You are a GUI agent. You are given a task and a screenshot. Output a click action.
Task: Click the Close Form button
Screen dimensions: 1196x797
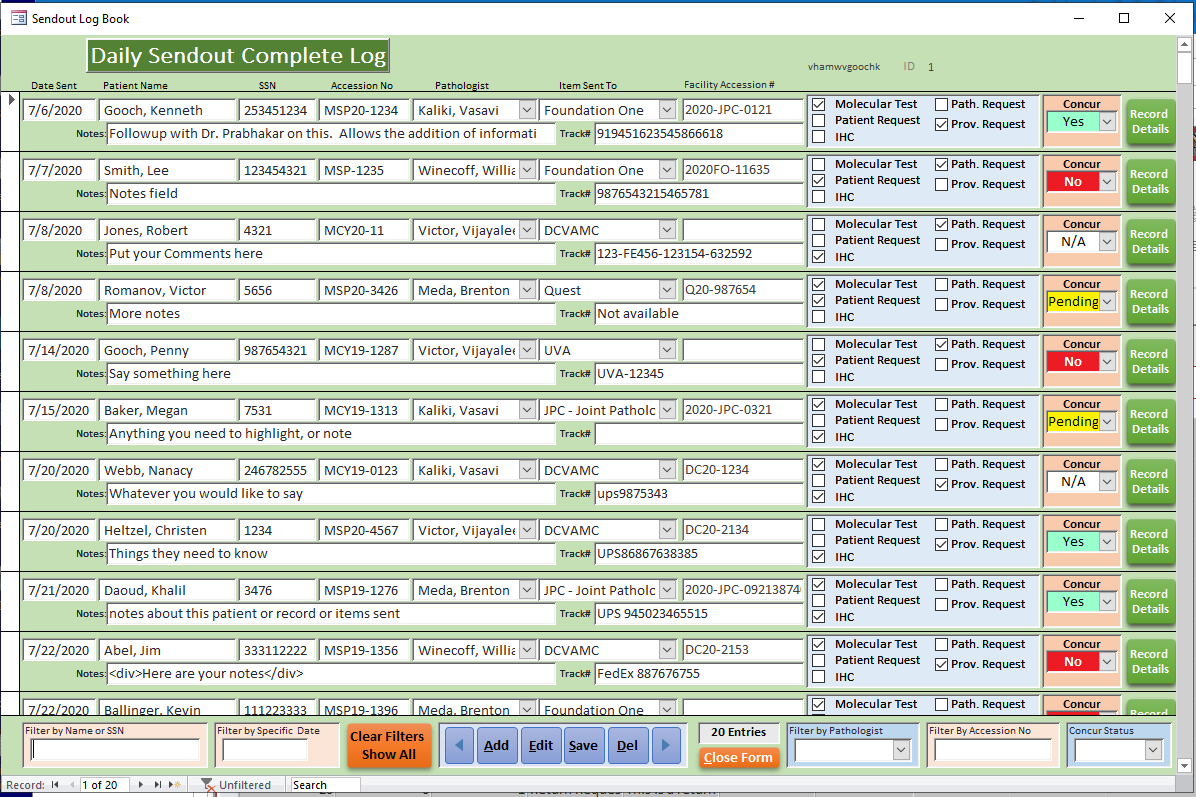[738, 757]
